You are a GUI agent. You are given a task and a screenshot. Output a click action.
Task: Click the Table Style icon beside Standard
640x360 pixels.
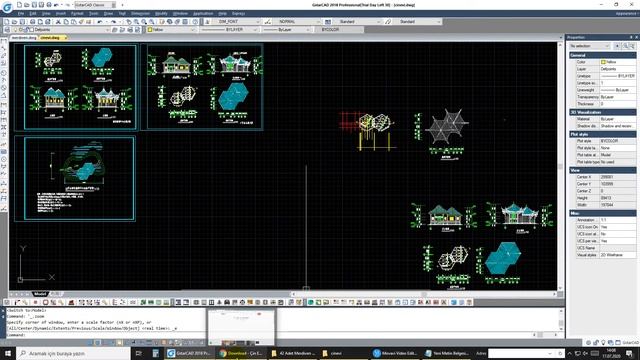[x=328, y=22]
